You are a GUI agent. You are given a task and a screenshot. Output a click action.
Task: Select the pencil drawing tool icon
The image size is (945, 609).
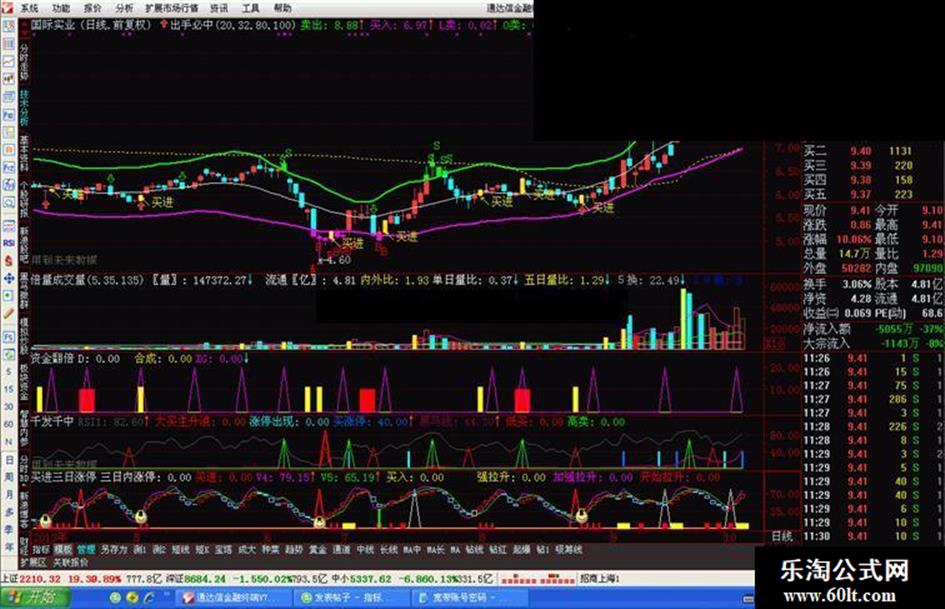coord(8,314)
